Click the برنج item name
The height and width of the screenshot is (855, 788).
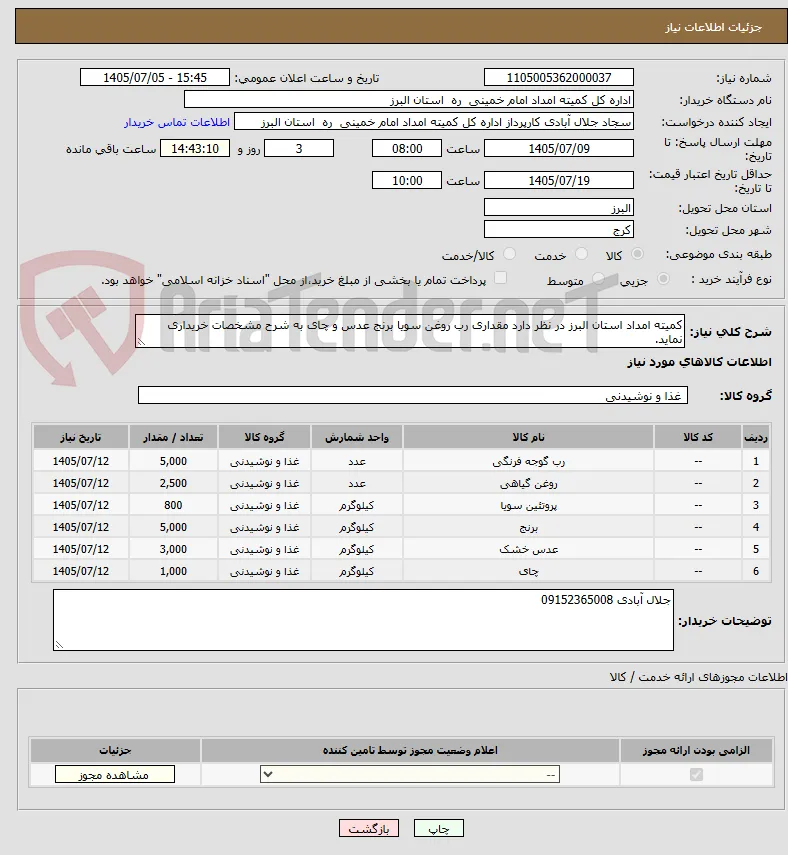point(528,528)
